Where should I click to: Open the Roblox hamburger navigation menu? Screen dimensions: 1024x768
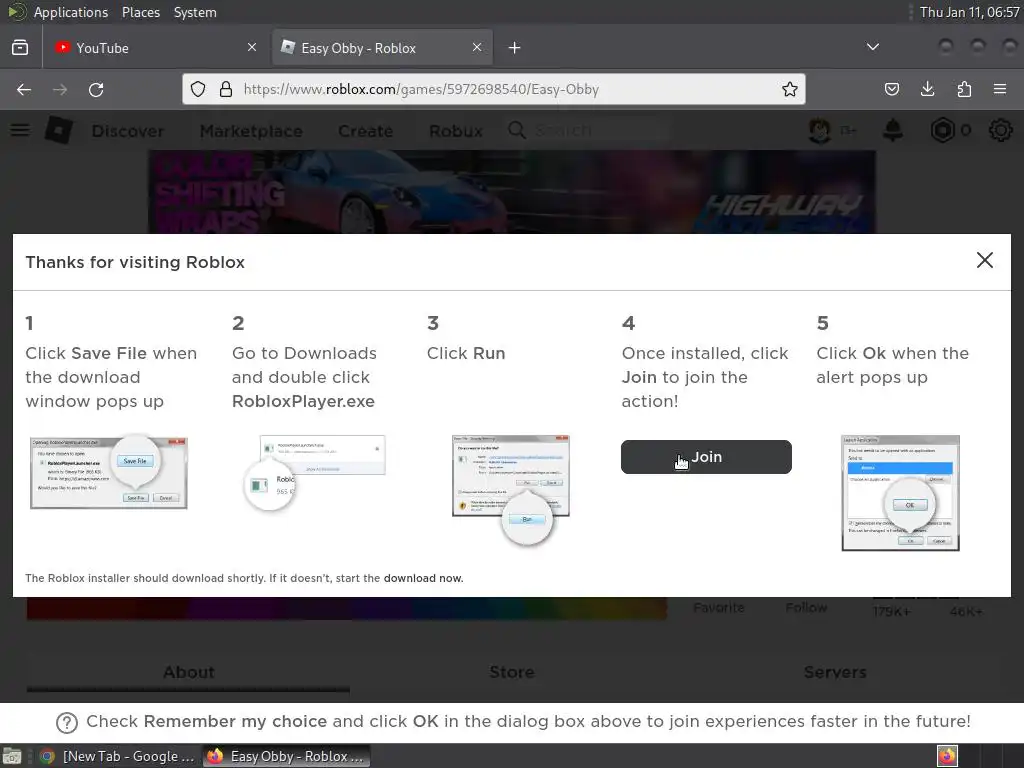[x=20, y=130]
